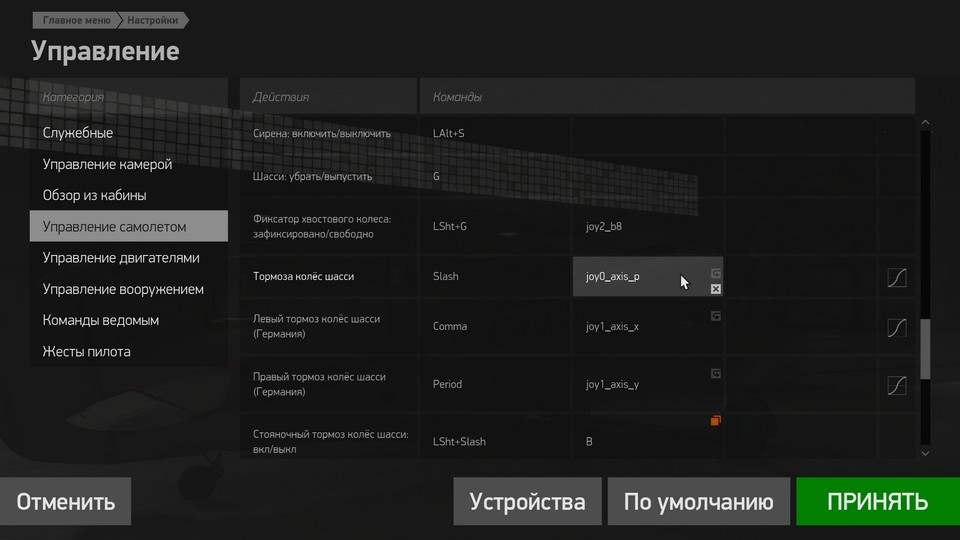Click green ПРИНЯТЬ button
Viewport: 960px width, 540px height.
tap(878, 501)
